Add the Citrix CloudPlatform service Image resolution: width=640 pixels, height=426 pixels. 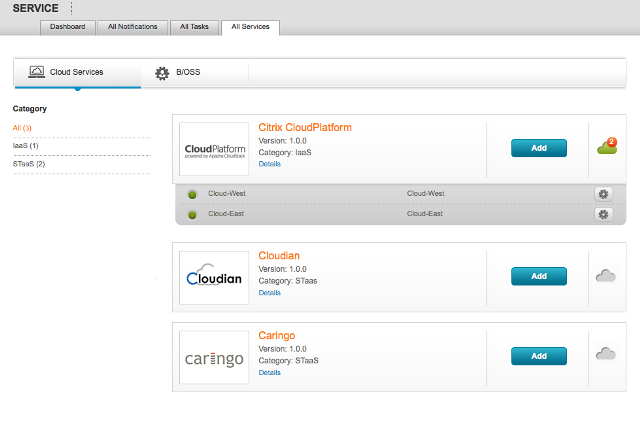538,148
